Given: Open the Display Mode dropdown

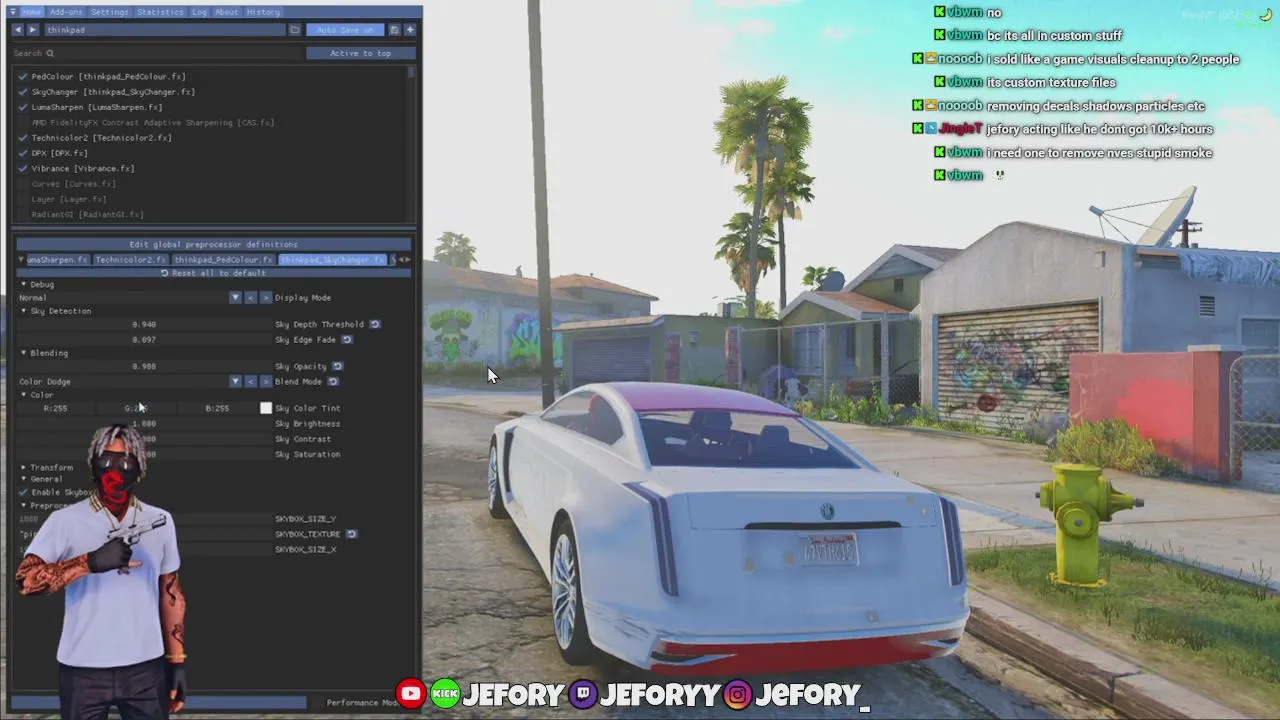Looking at the screenshot, I should (x=235, y=298).
